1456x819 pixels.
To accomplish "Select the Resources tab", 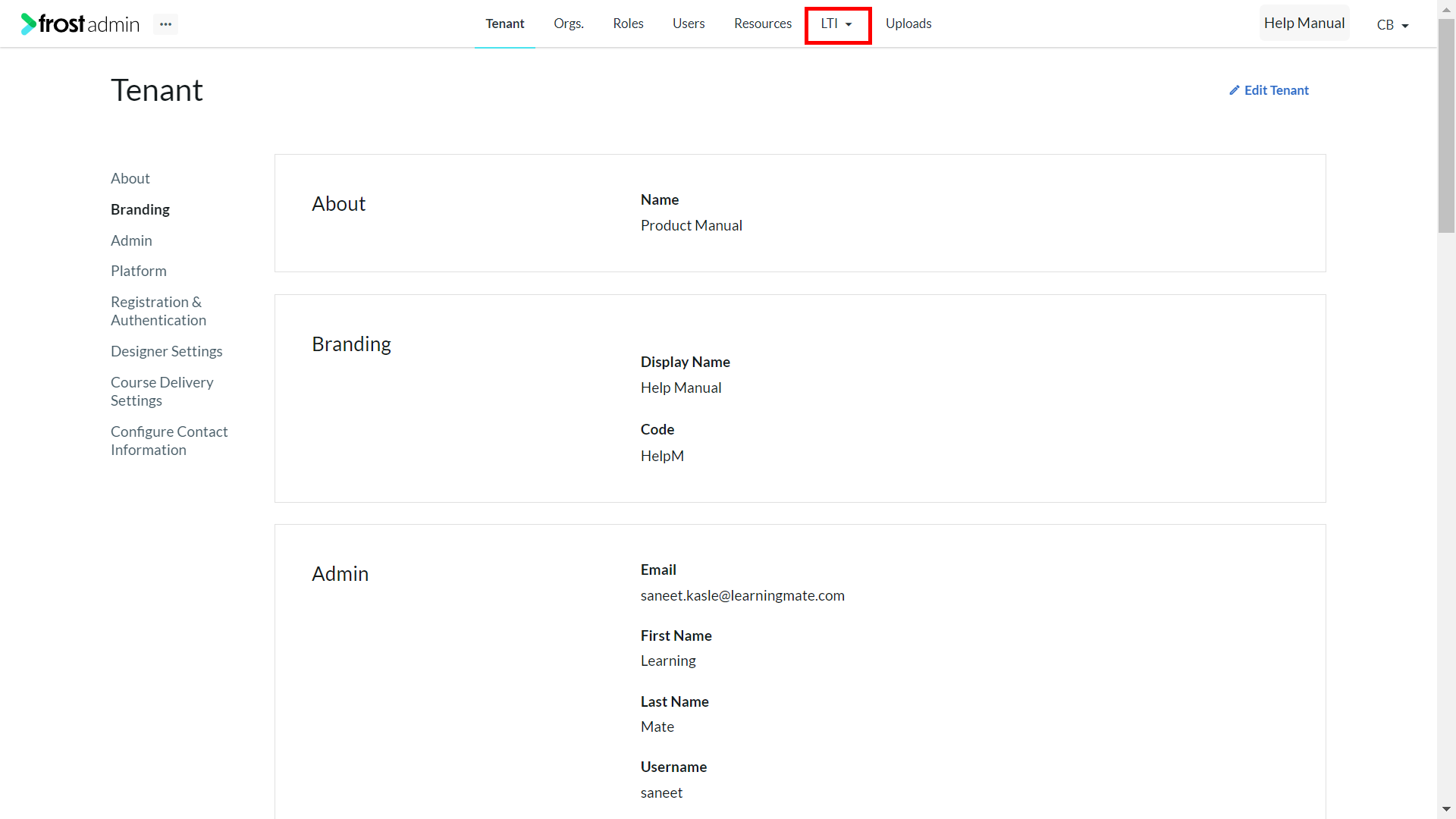I will click(763, 24).
